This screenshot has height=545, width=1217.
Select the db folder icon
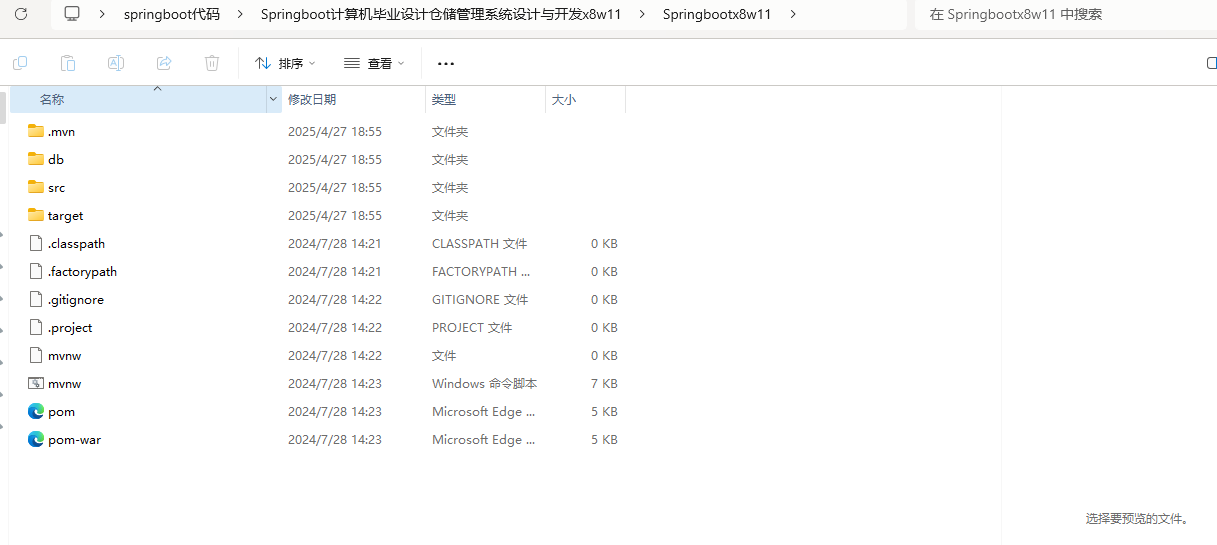click(x=37, y=159)
